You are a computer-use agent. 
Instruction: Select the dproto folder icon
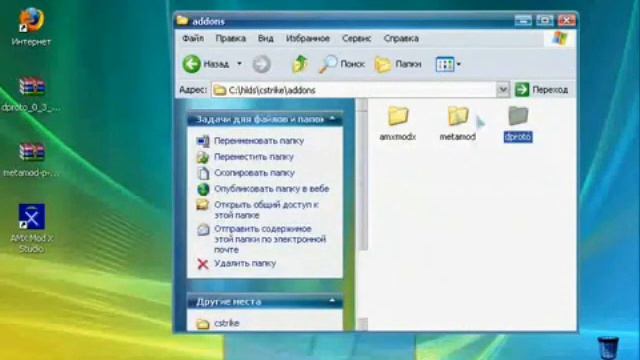click(x=518, y=116)
